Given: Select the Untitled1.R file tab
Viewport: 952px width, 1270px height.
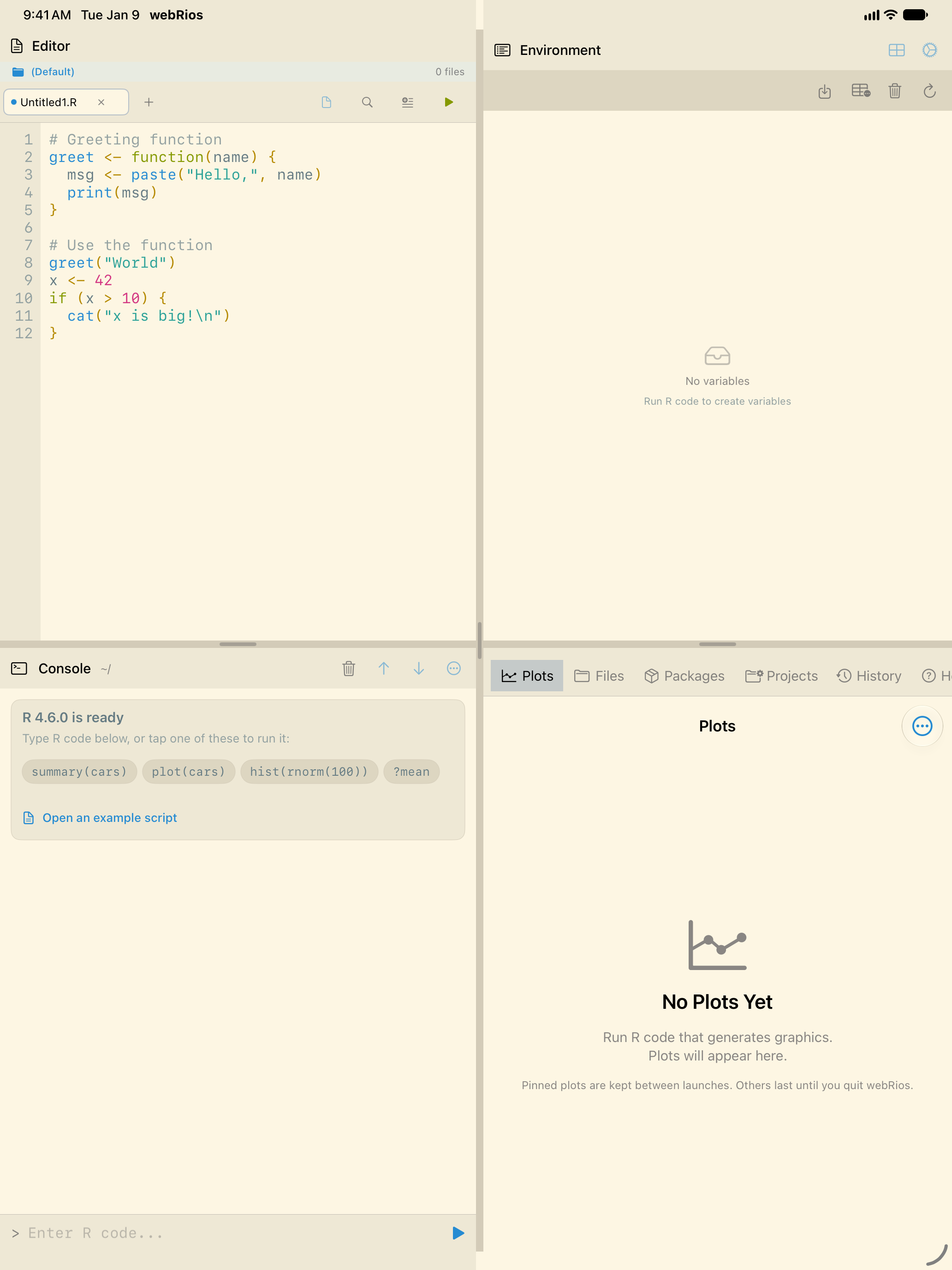Looking at the screenshot, I should click(66, 102).
